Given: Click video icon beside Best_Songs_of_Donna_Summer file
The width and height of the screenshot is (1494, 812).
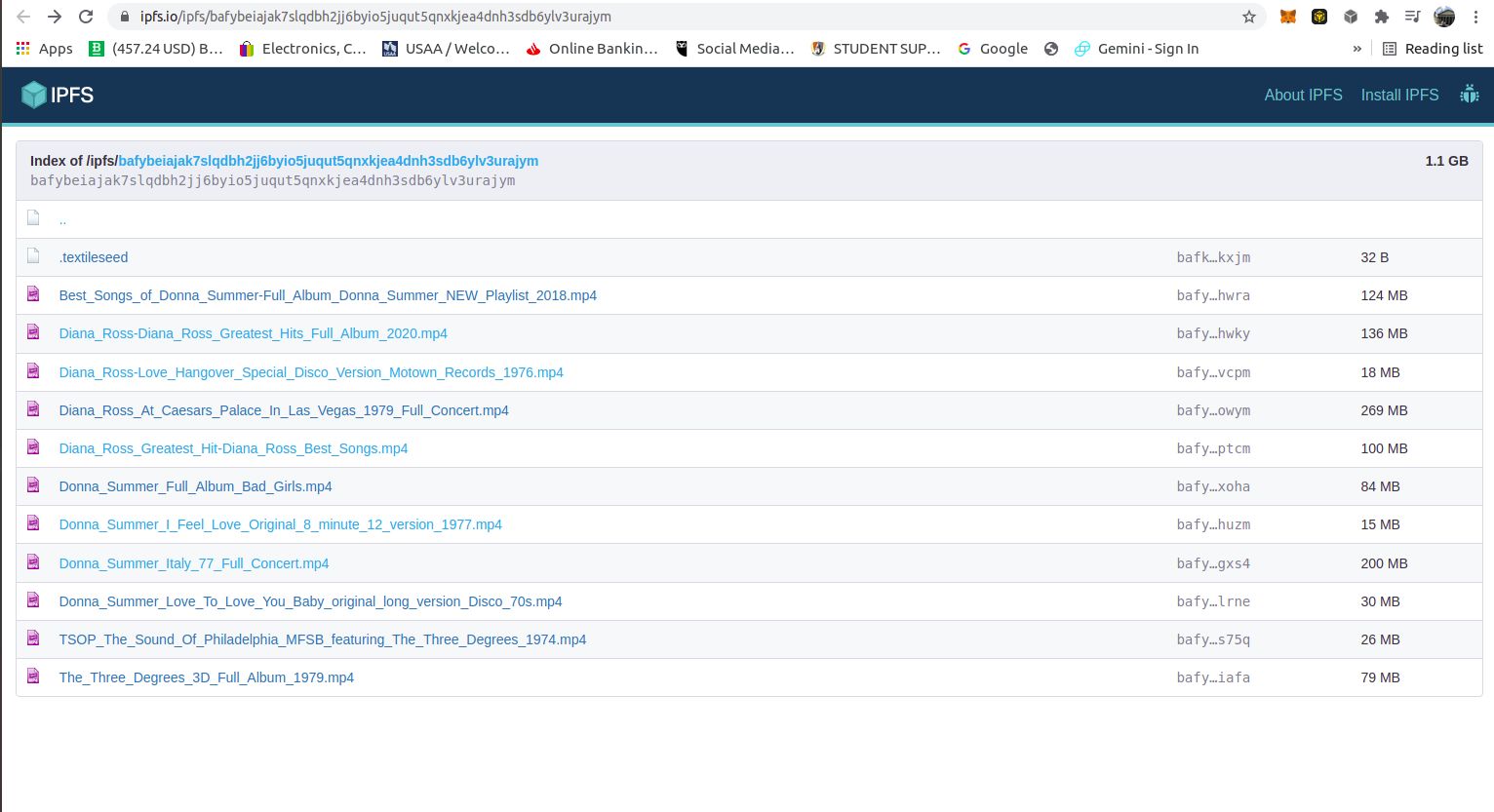Looking at the screenshot, I should (33, 294).
